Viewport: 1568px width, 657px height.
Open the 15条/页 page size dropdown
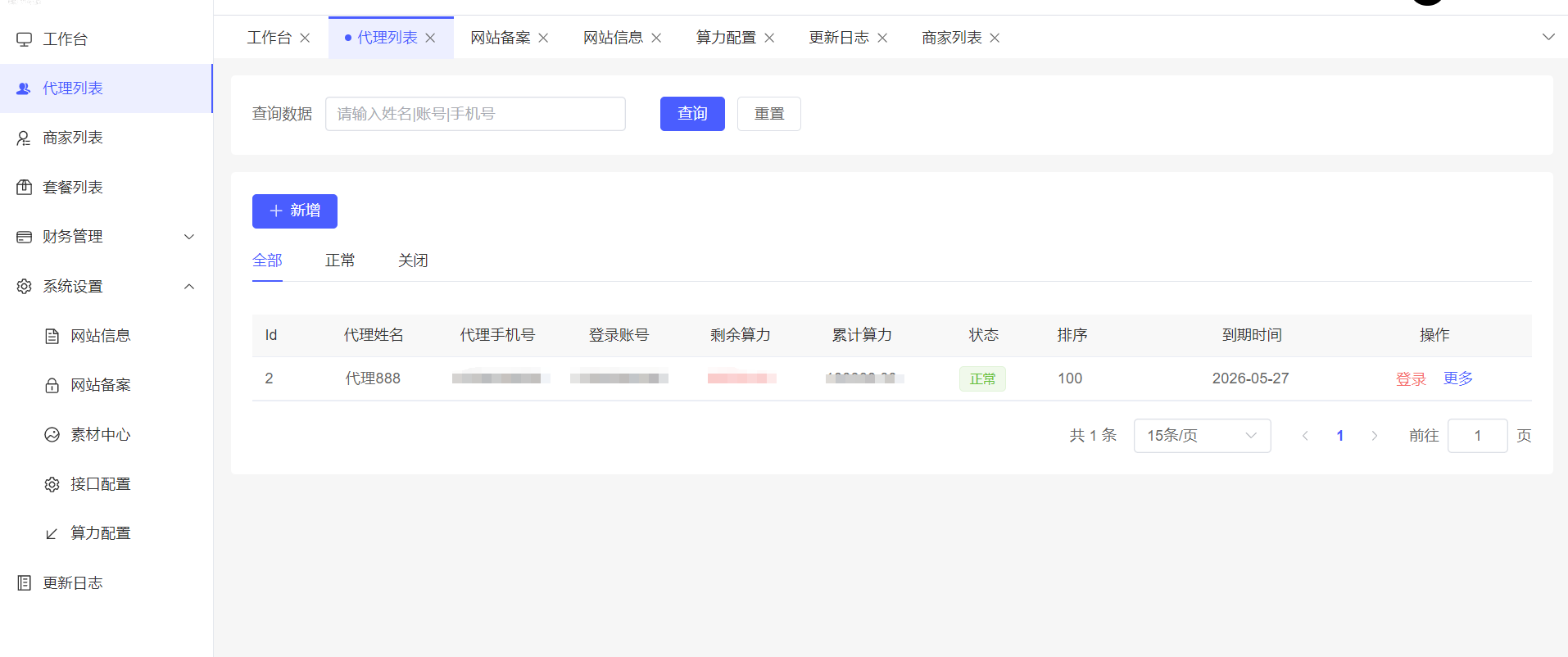pyautogui.click(x=1202, y=436)
